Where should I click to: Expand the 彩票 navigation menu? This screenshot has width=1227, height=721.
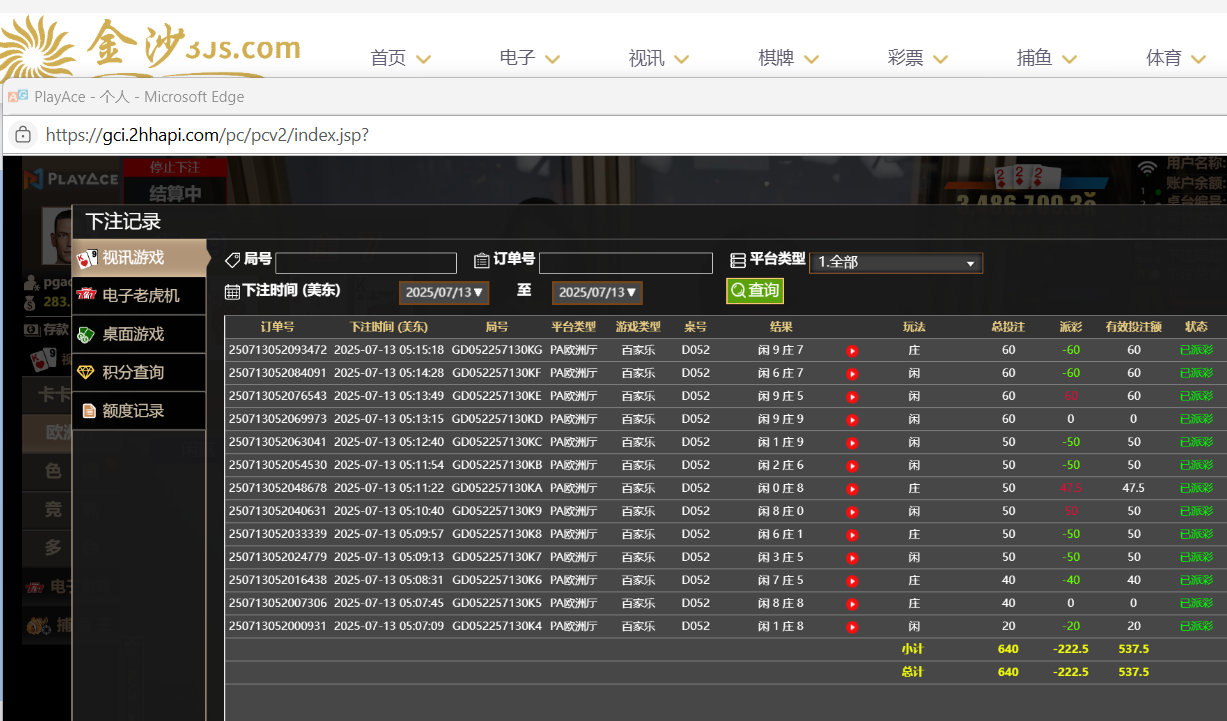(x=917, y=58)
